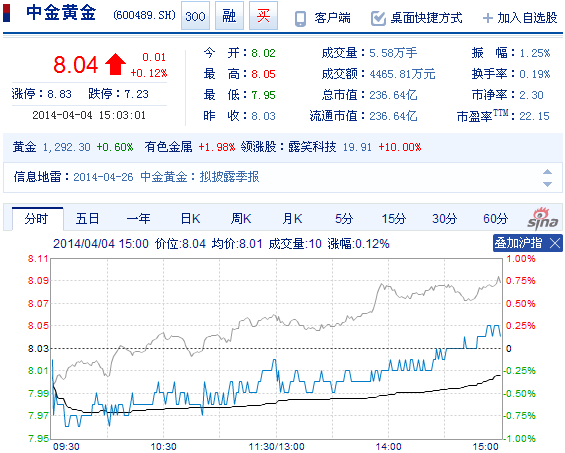Viewport: 565px width, 453px height.
Task: Click the 总市值 236.64亿 value
Action: coord(393,95)
